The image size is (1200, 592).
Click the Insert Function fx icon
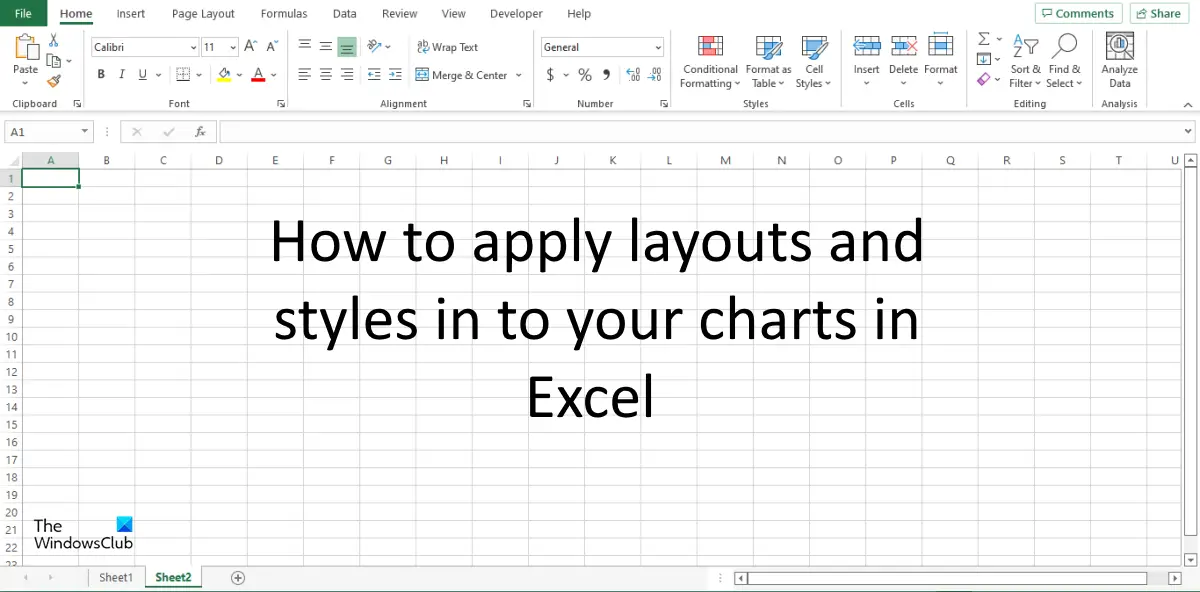pyautogui.click(x=200, y=132)
